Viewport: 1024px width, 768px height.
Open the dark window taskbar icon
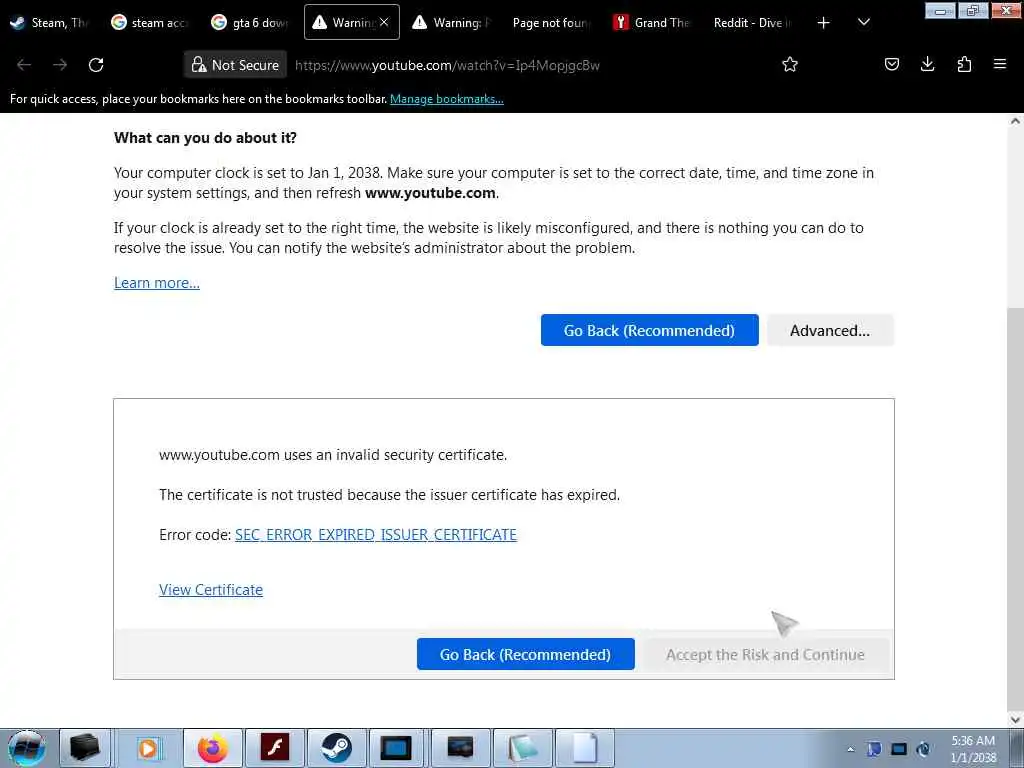[460, 748]
